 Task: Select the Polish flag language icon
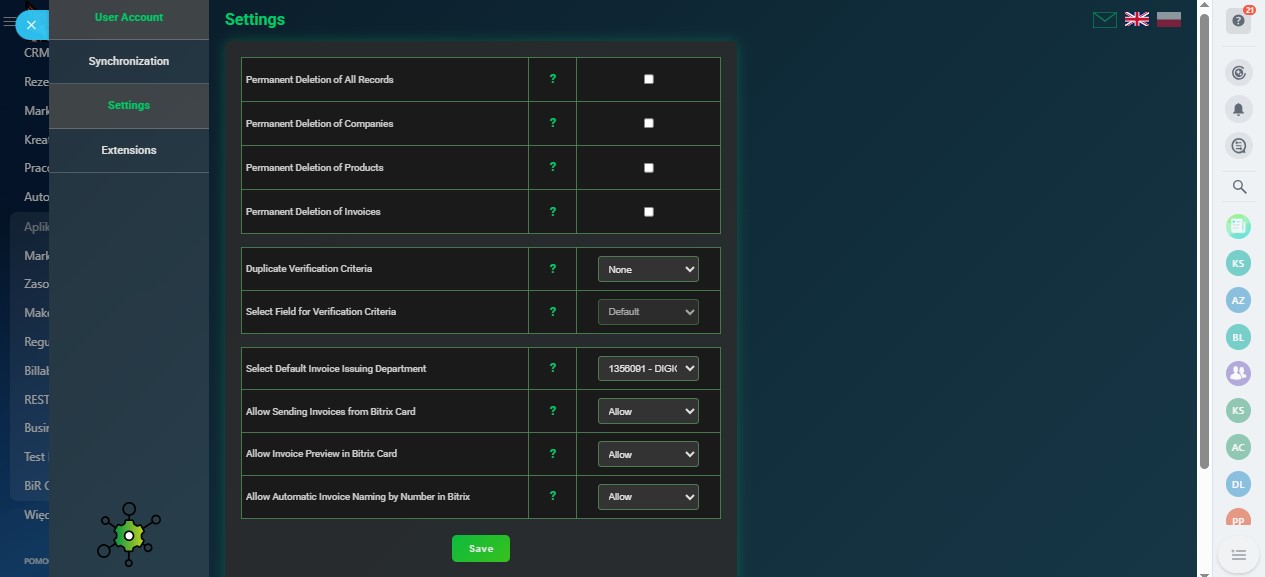(x=1169, y=19)
